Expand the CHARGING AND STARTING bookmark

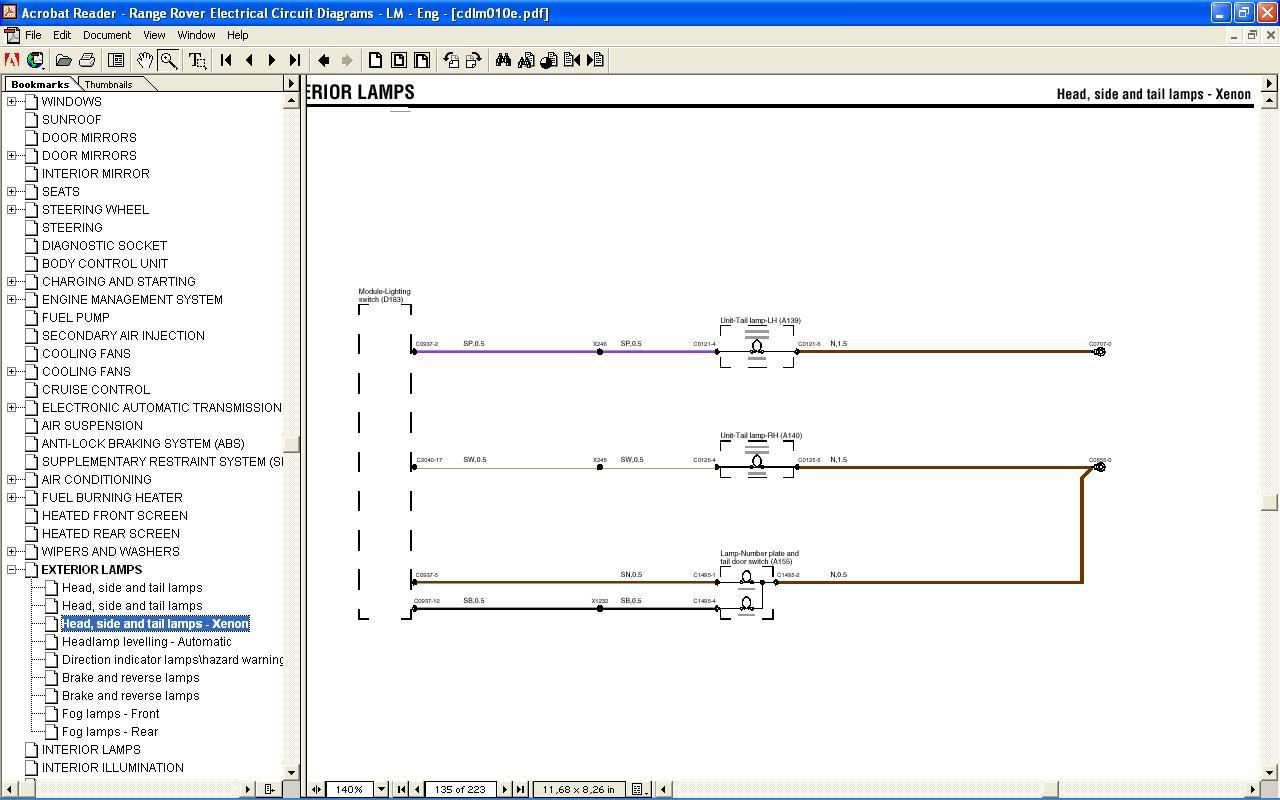(x=12, y=281)
